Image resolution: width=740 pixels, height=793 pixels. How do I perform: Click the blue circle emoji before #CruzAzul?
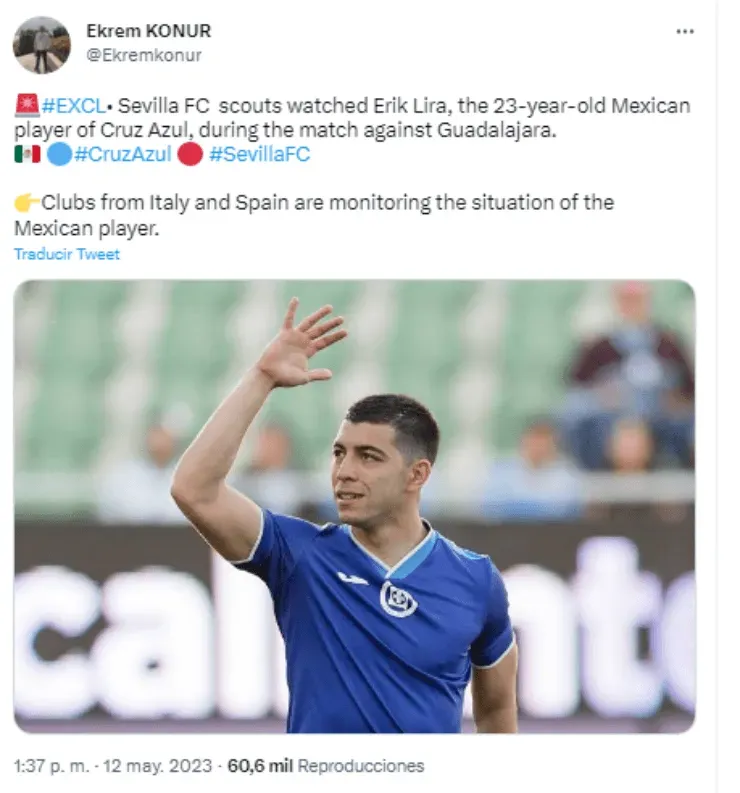[59, 154]
